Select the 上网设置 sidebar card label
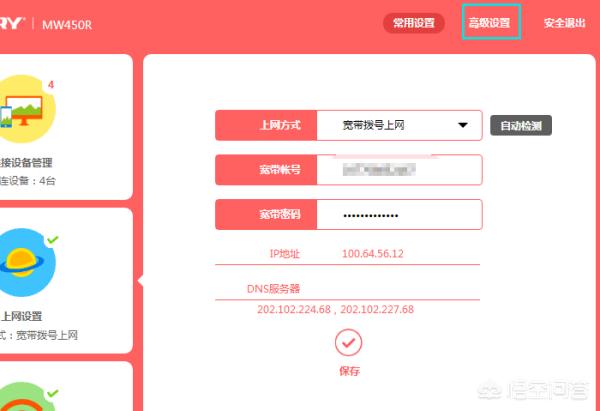The height and width of the screenshot is (411, 600). click(22, 316)
